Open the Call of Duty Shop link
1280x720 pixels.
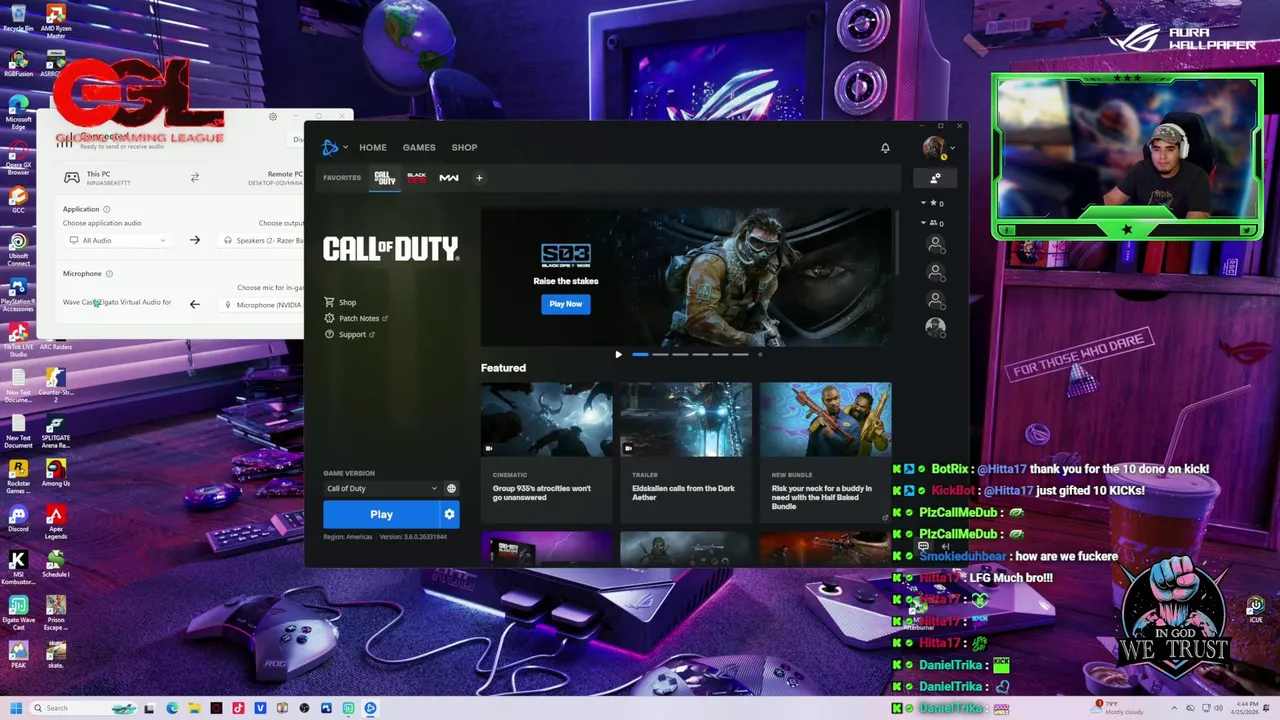pyautogui.click(x=340, y=302)
